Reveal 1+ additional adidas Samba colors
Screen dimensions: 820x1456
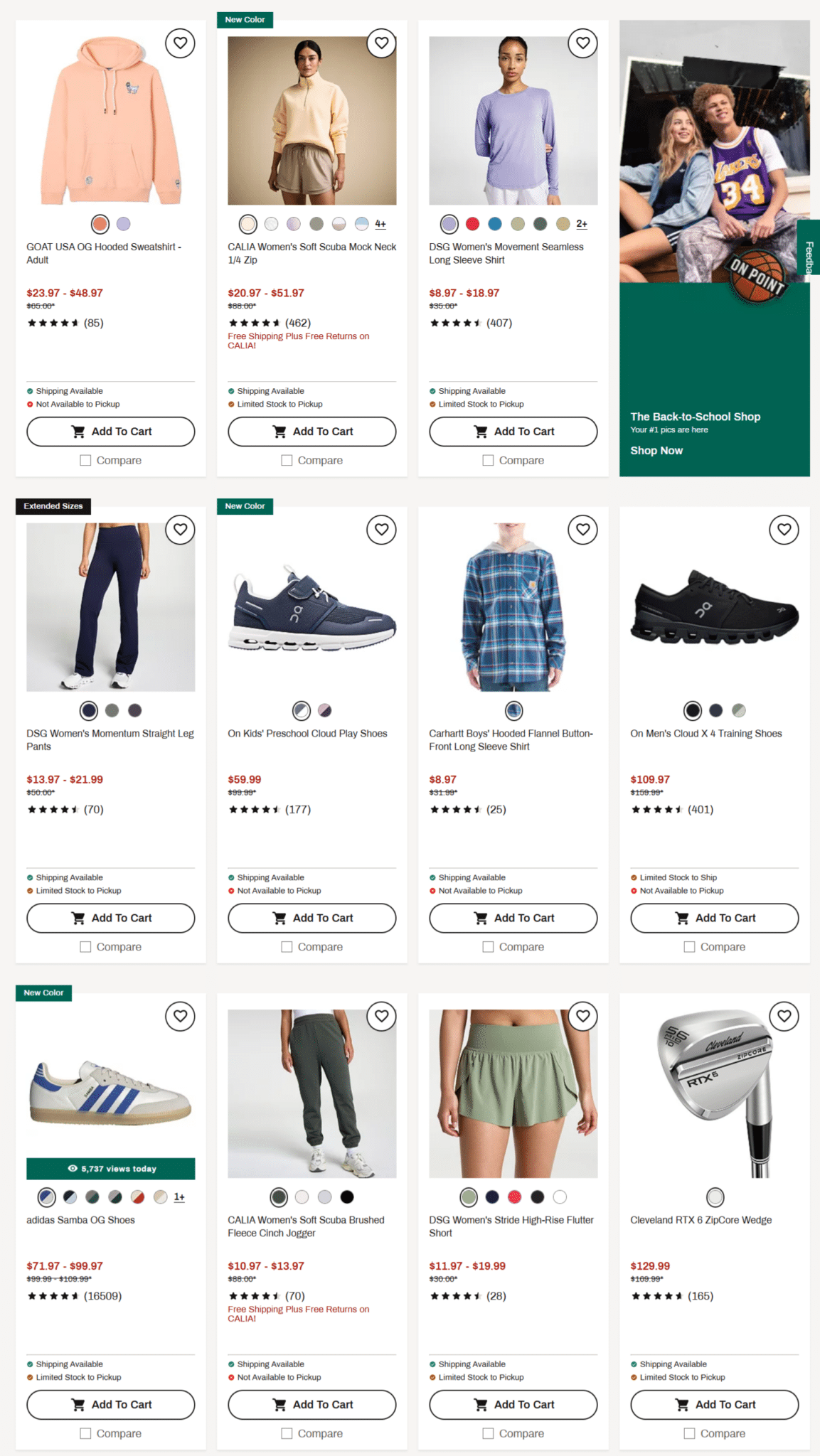tap(179, 1197)
